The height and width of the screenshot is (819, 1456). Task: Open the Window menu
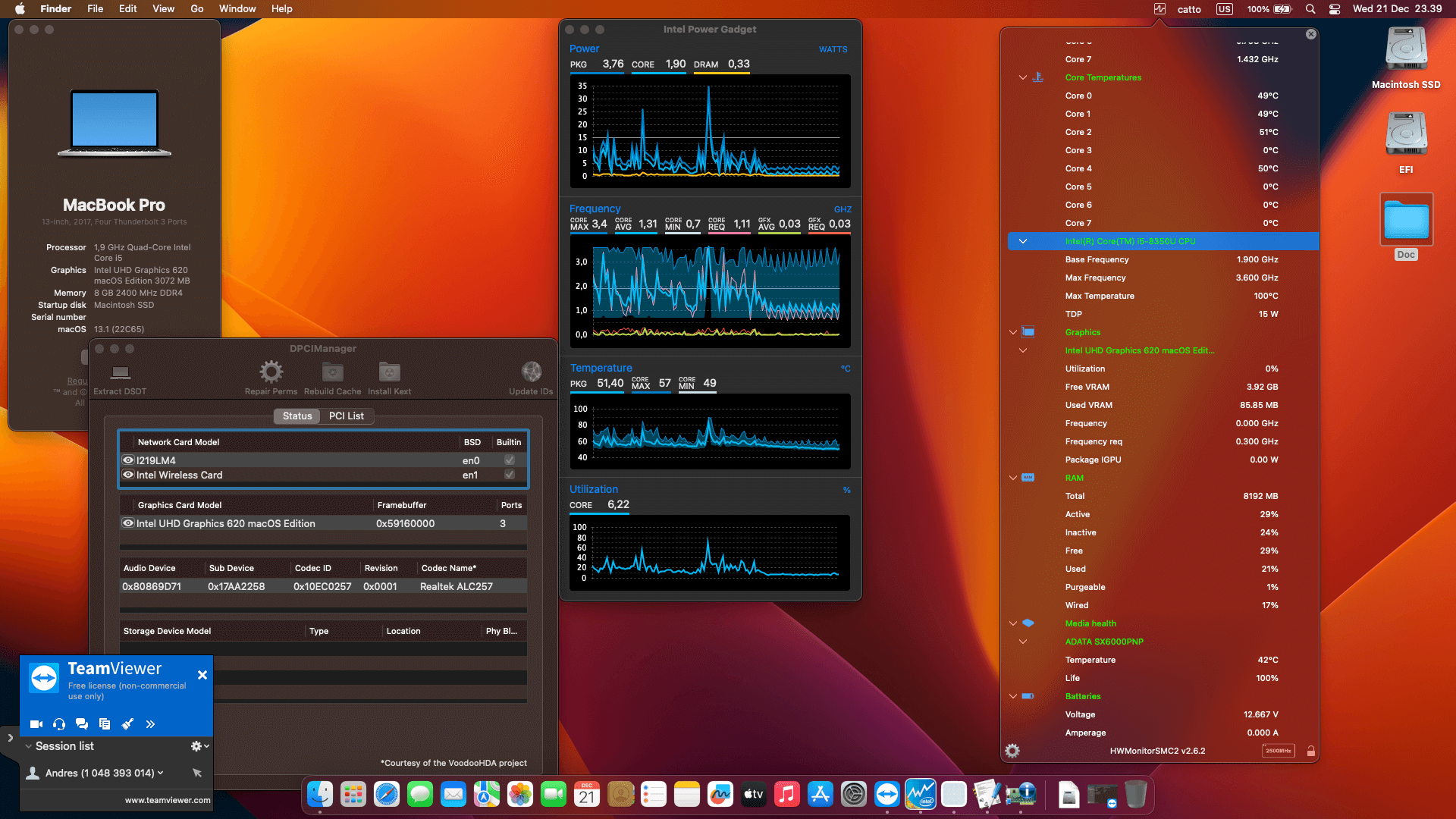[237, 9]
